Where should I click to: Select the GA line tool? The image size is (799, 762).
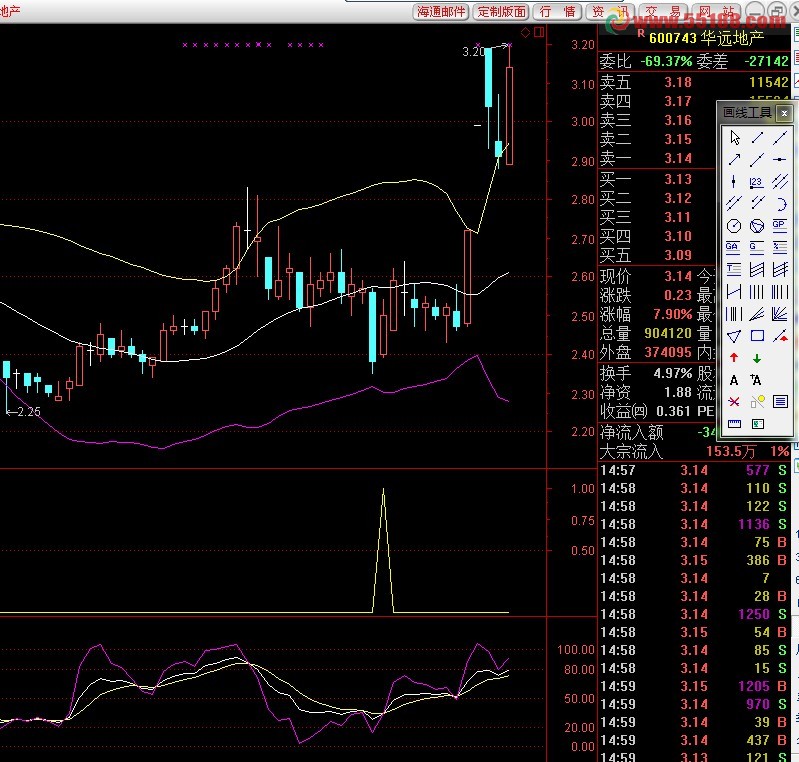coord(734,248)
